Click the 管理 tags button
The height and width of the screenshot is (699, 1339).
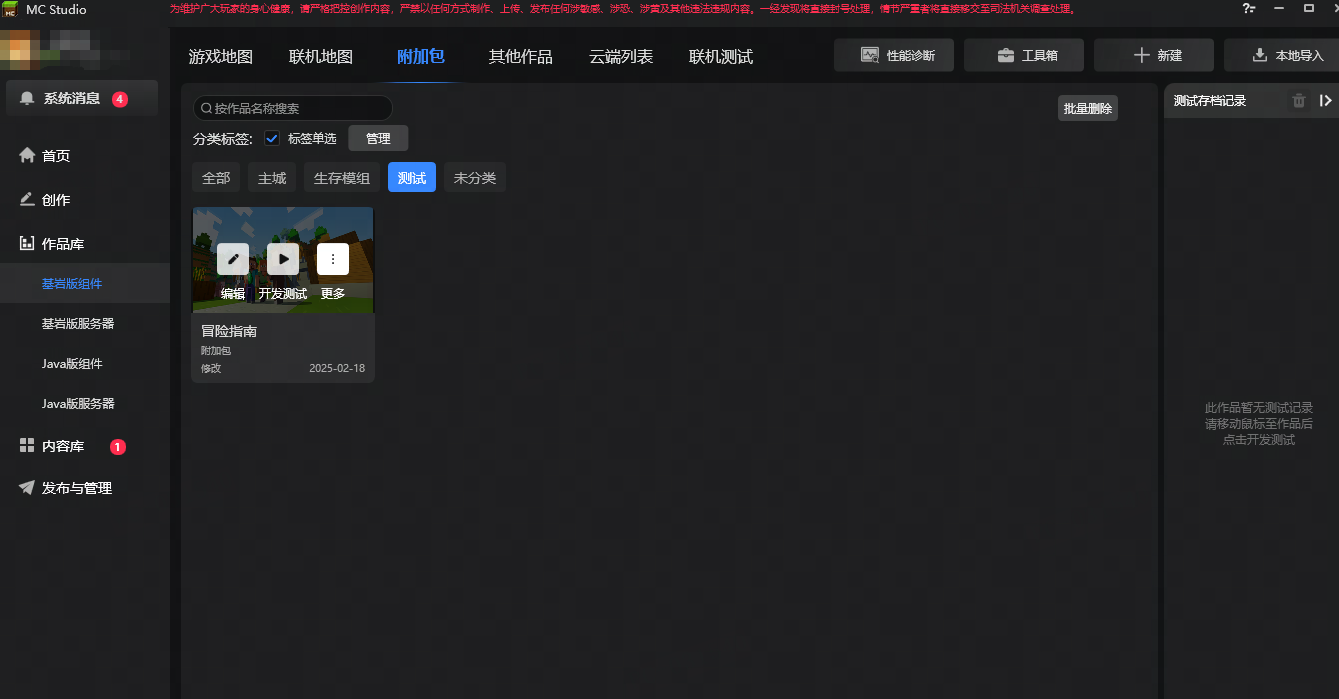(x=378, y=138)
